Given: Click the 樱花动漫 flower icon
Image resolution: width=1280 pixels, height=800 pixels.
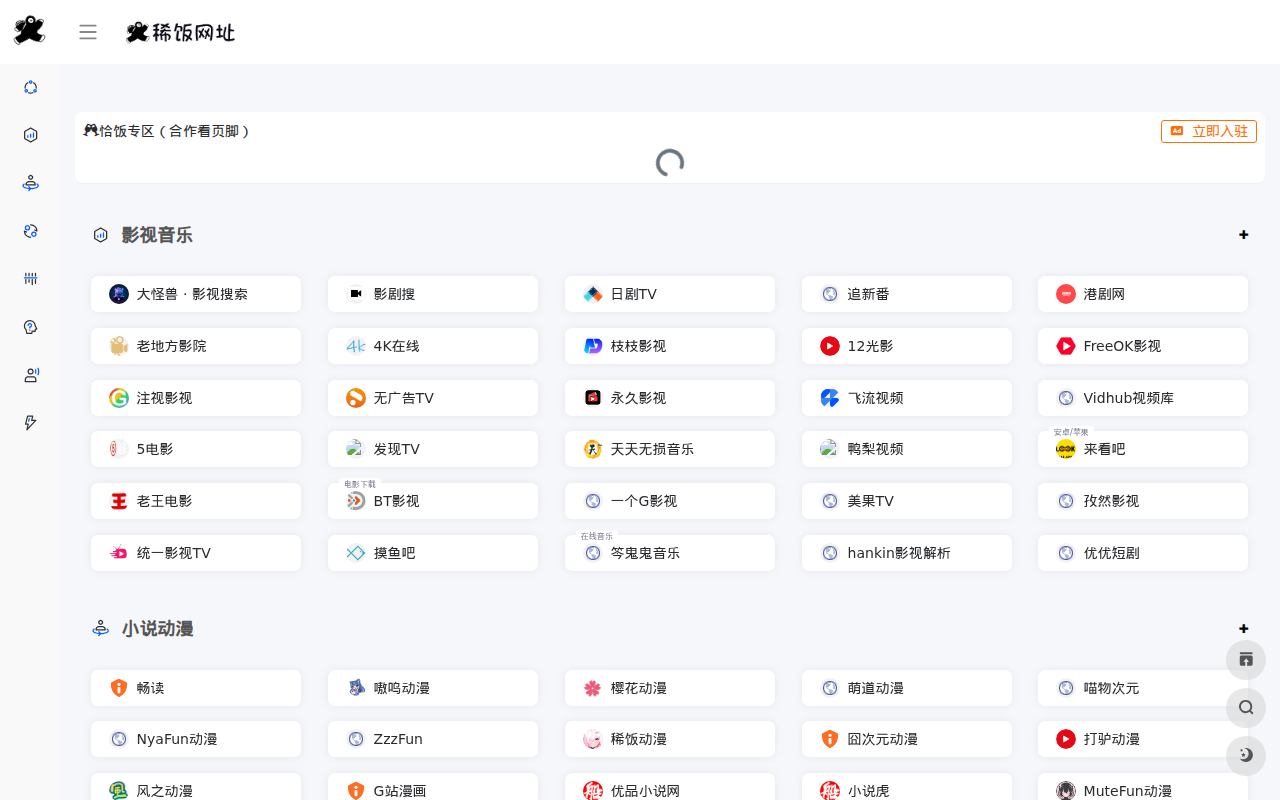Looking at the screenshot, I should [593, 688].
